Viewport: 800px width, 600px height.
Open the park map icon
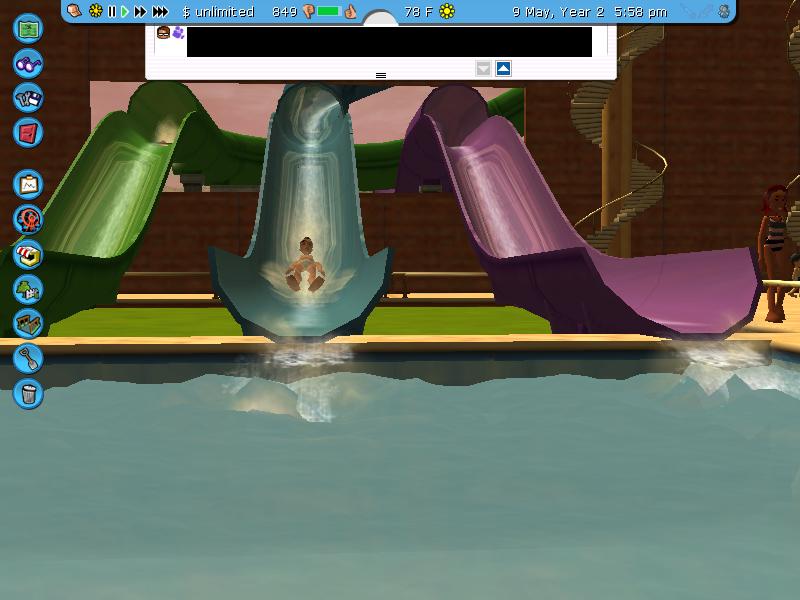click(x=28, y=29)
